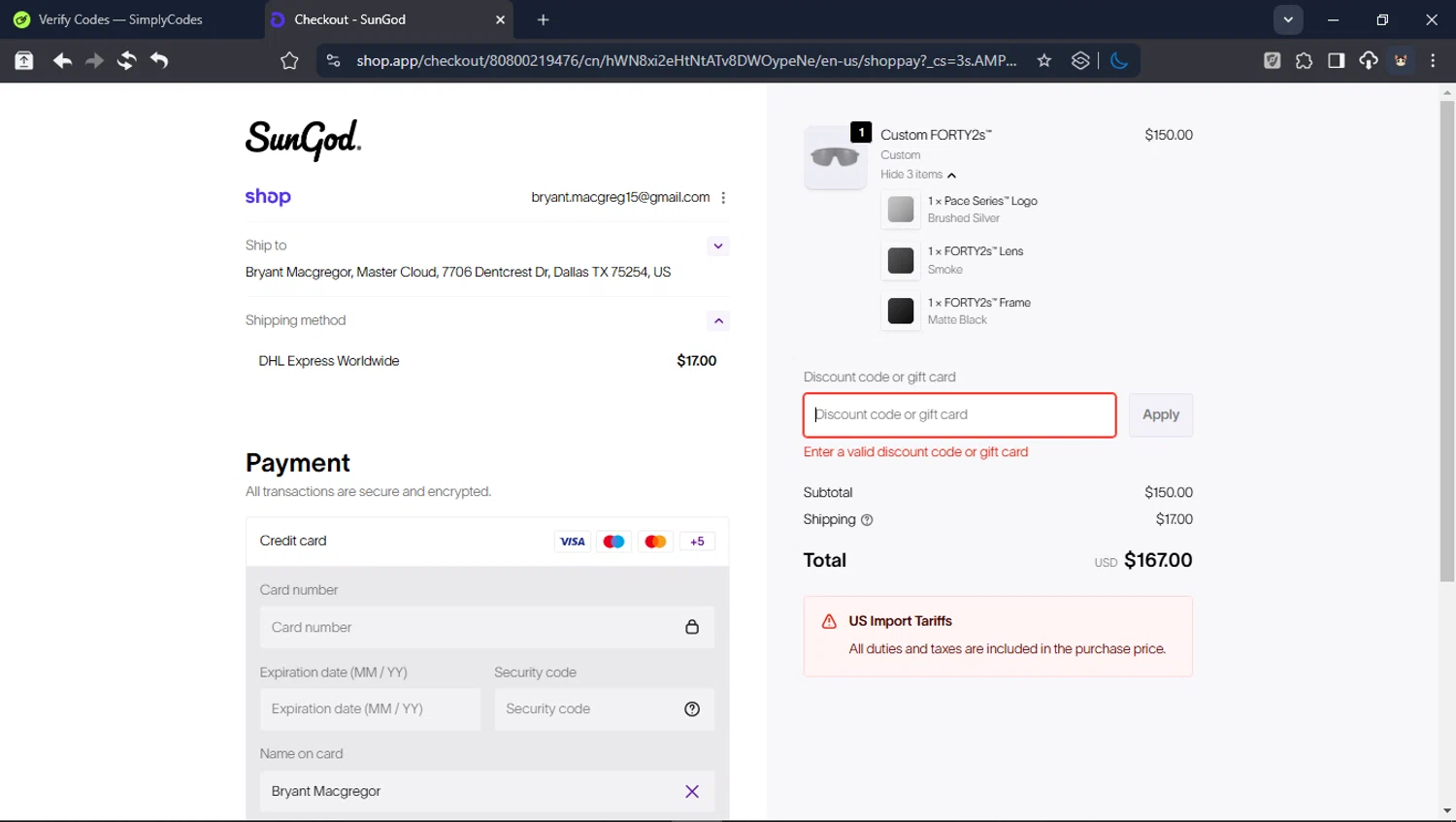
Task: Click the Total $167.00 amount
Action: pos(1158,560)
